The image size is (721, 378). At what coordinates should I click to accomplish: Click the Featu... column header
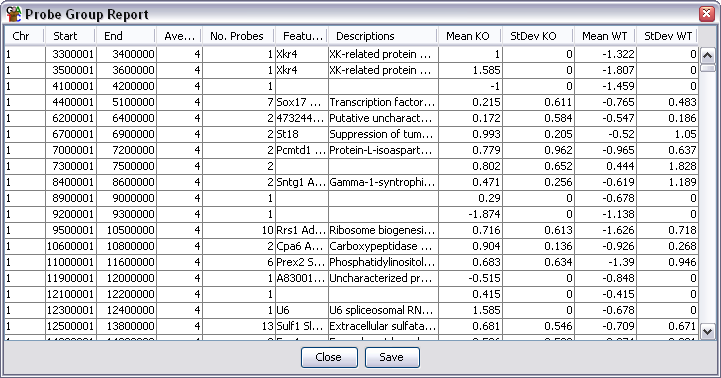[x=301, y=36]
